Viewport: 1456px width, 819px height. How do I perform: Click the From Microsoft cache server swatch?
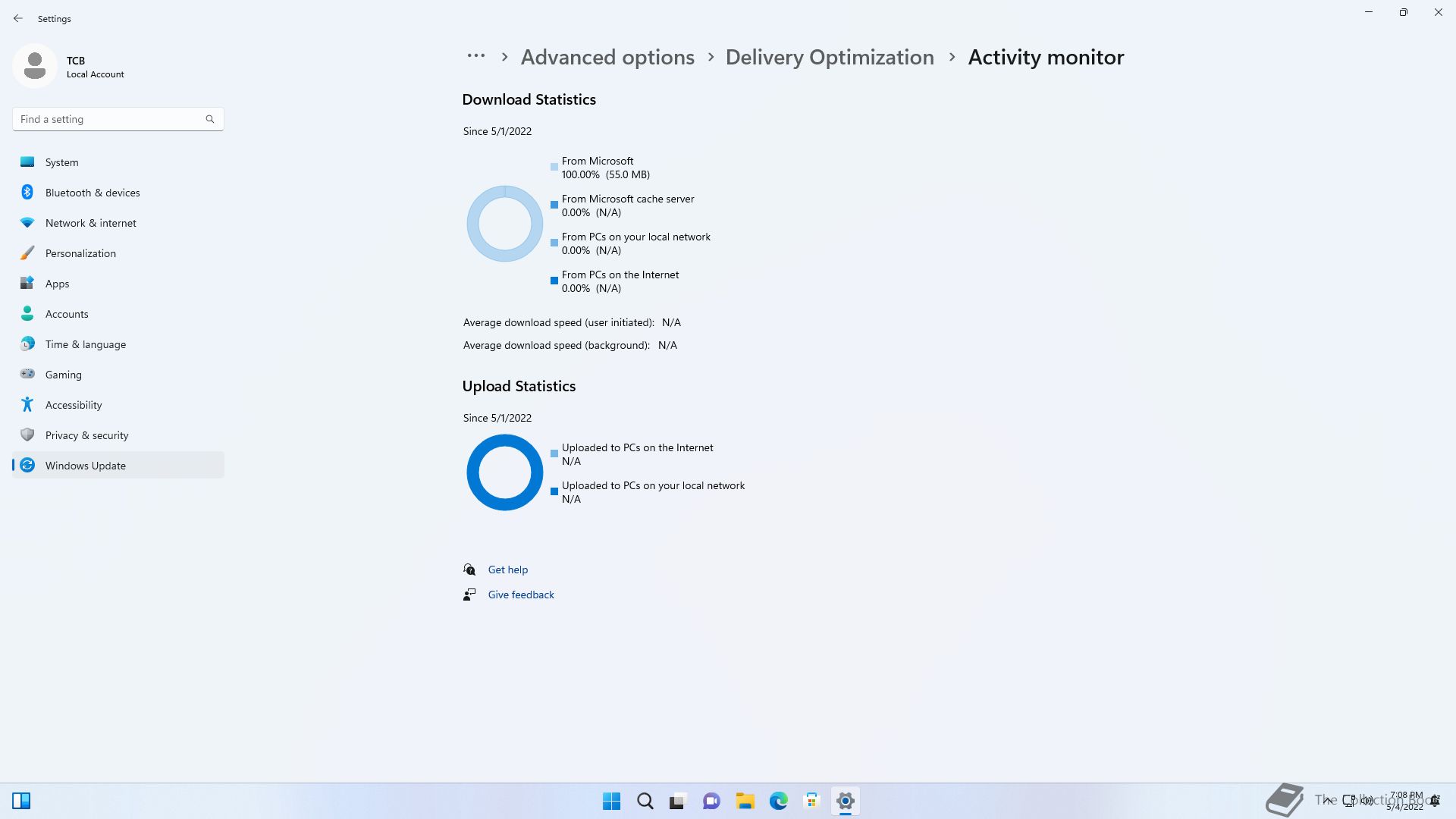(554, 205)
